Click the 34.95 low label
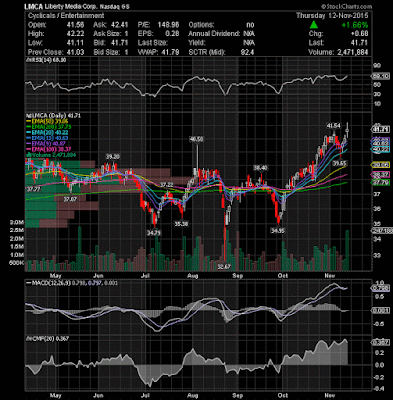This screenshot has height=400, width=393. click(278, 230)
